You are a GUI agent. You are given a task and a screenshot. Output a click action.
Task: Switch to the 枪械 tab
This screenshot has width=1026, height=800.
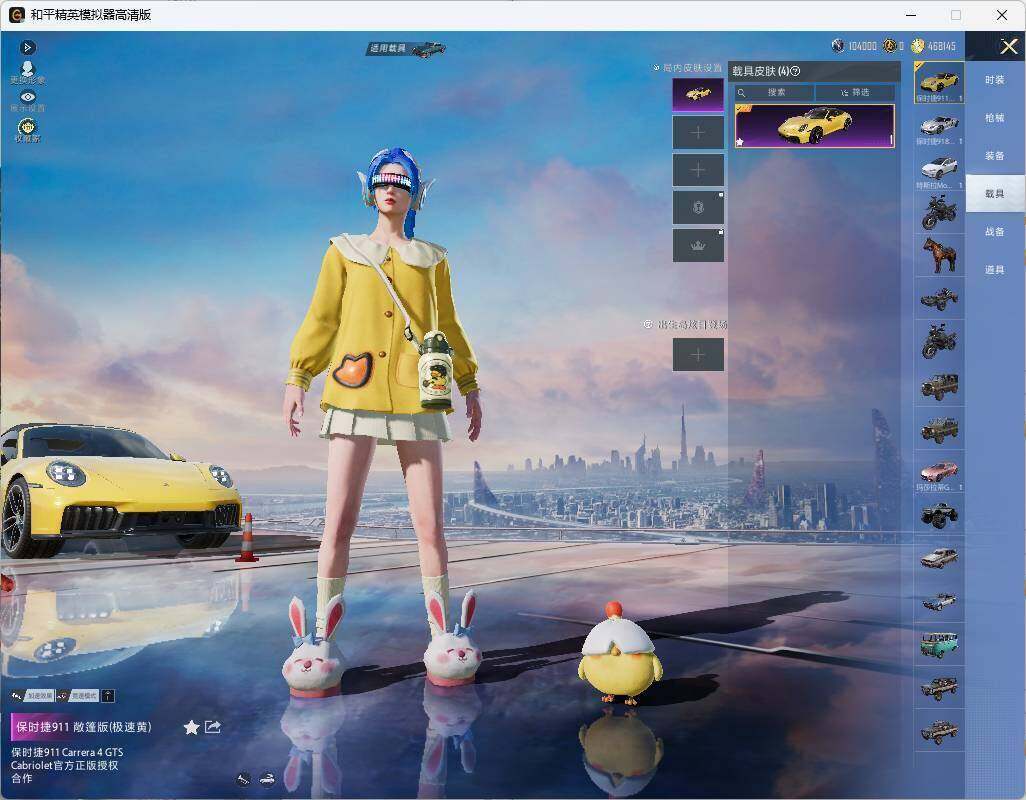point(995,118)
